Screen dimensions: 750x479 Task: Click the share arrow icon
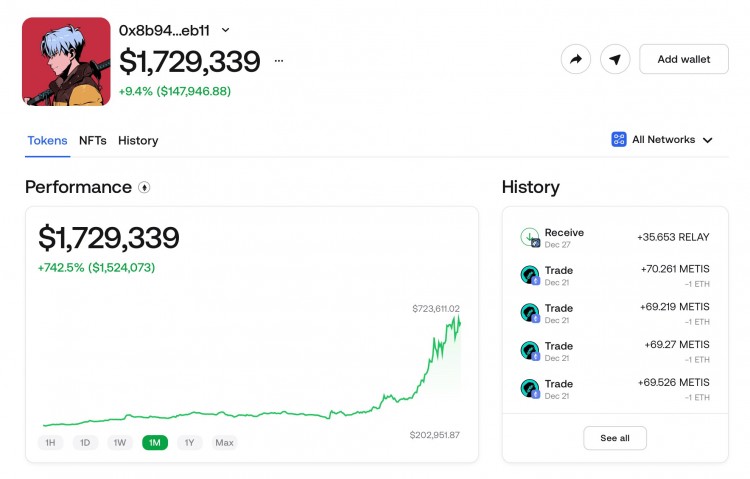(x=576, y=59)
